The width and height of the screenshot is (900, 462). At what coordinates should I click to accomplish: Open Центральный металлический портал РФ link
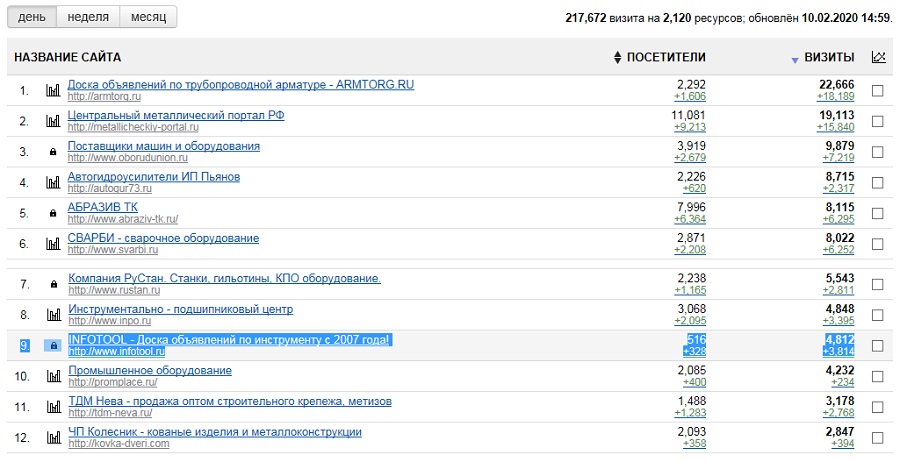click(176, 115)
